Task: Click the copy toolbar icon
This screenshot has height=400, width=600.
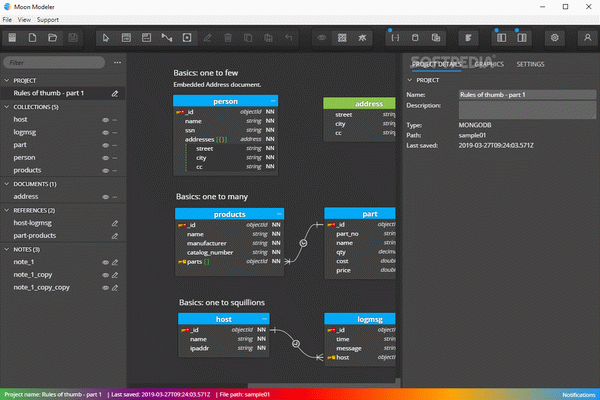Action: point(248,38)
